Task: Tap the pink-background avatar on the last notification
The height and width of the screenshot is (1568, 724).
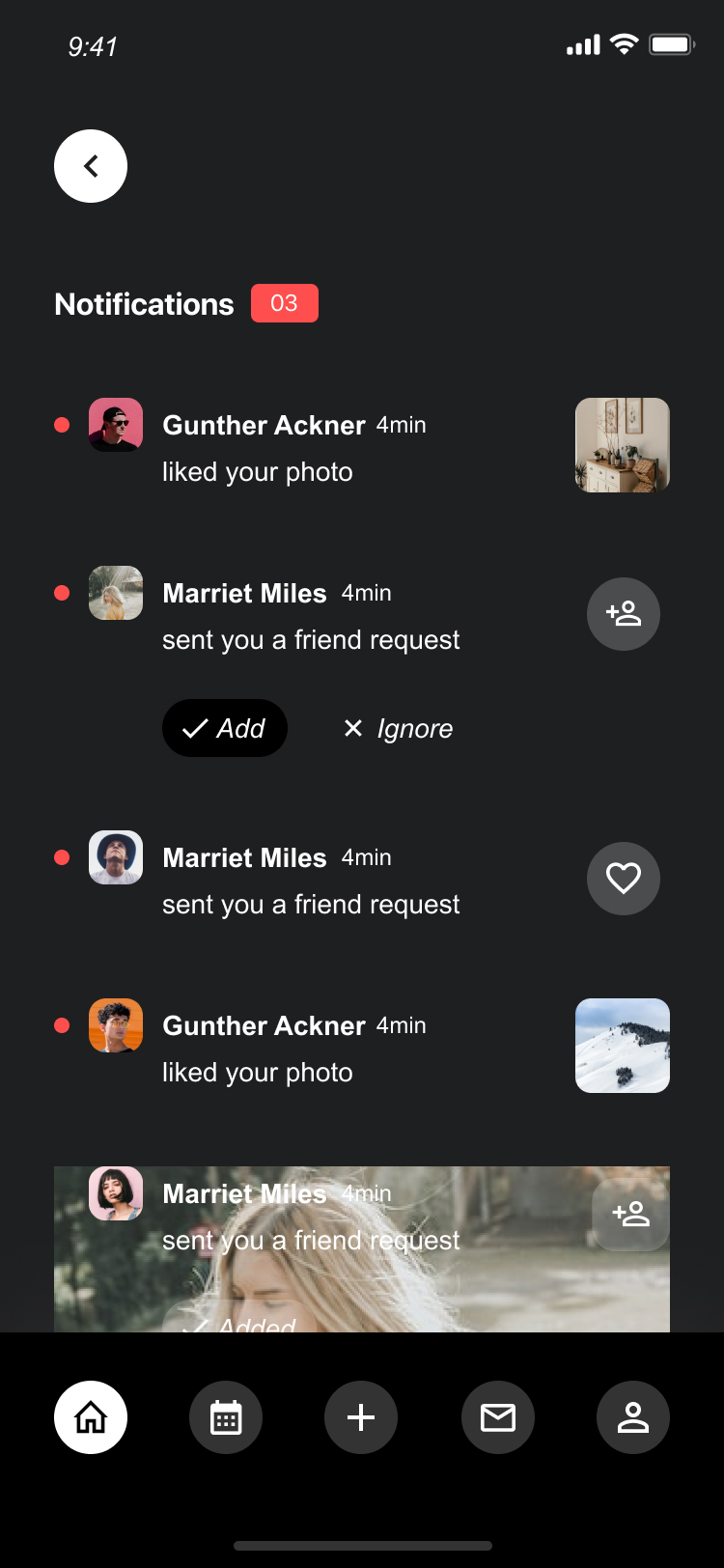Action: pos(116,1193)
